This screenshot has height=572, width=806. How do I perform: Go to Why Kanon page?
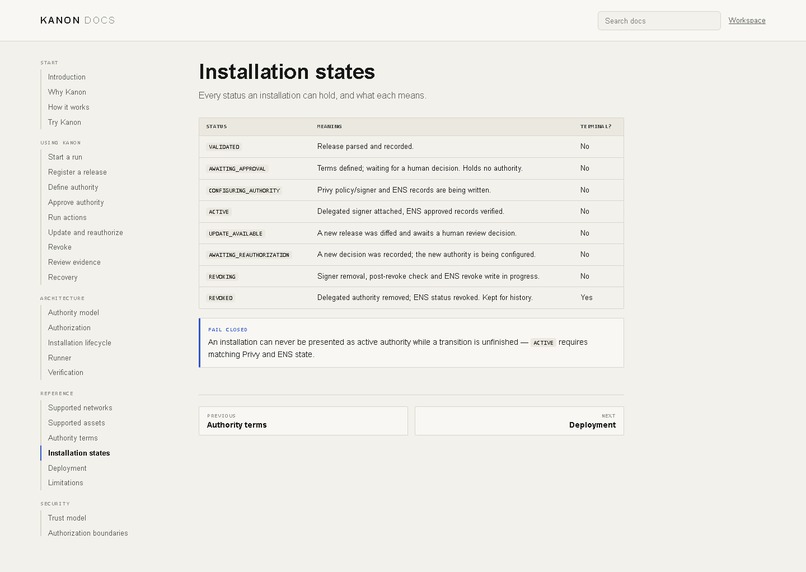pyautogui.click(x=67, y=92)
